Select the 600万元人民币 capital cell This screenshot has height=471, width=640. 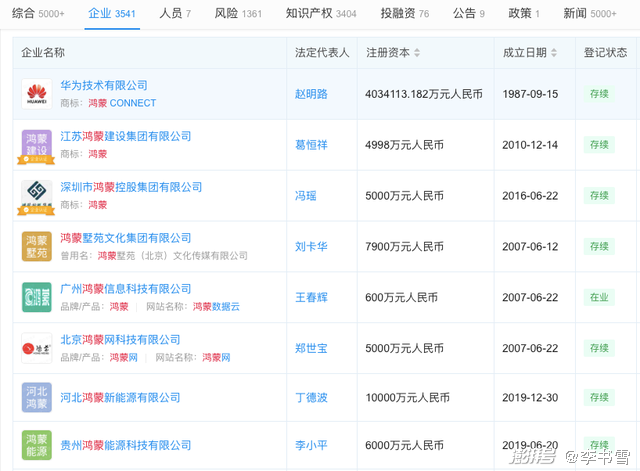[x=402, y=298]
